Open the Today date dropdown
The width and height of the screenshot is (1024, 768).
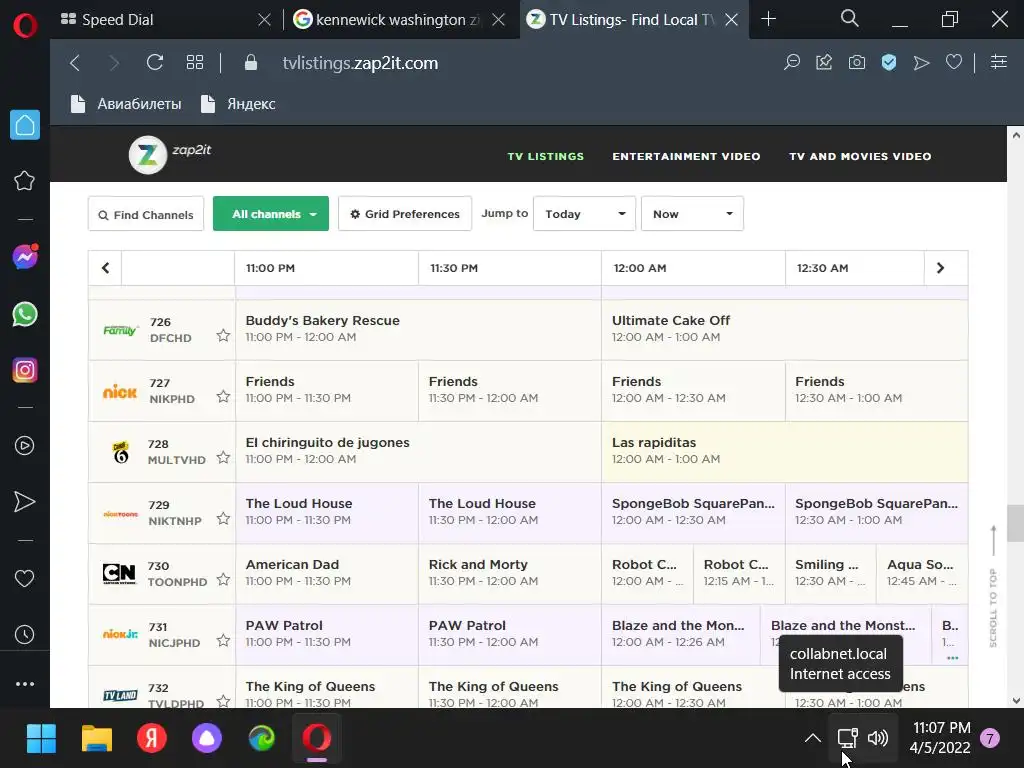pyautogui.click(x=584, y=214)
